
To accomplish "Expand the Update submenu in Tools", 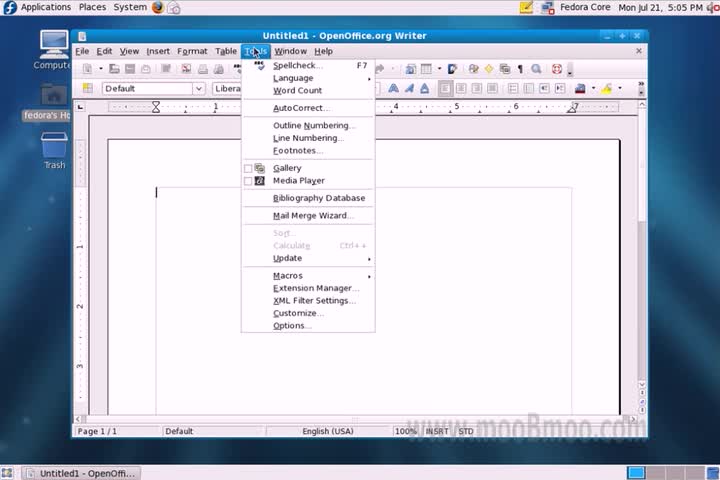I will click(x=308, y=258).
